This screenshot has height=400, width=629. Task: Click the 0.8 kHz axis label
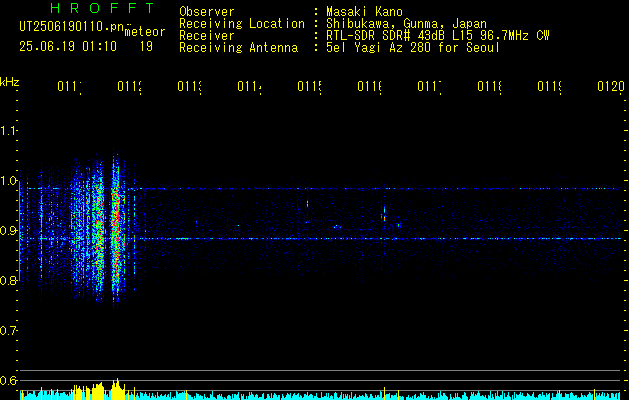click(x=8, y=280)
